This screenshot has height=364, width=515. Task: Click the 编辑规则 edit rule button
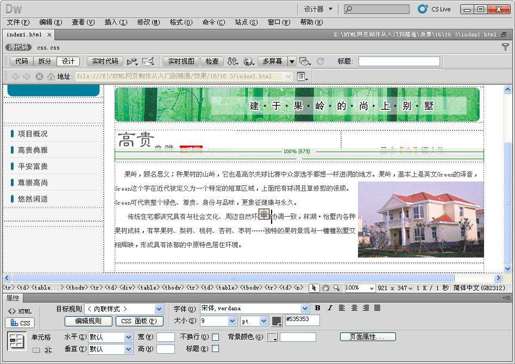[x=88, y=321]
